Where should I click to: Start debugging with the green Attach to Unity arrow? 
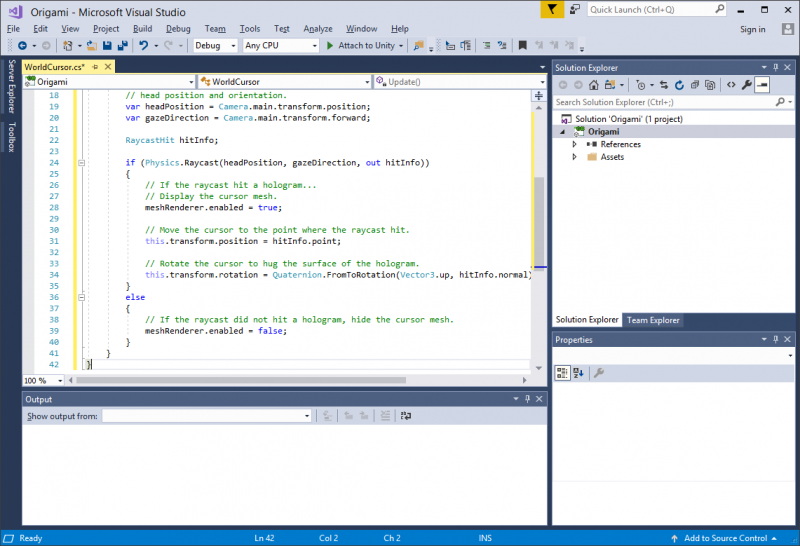[x=330, y=45]
